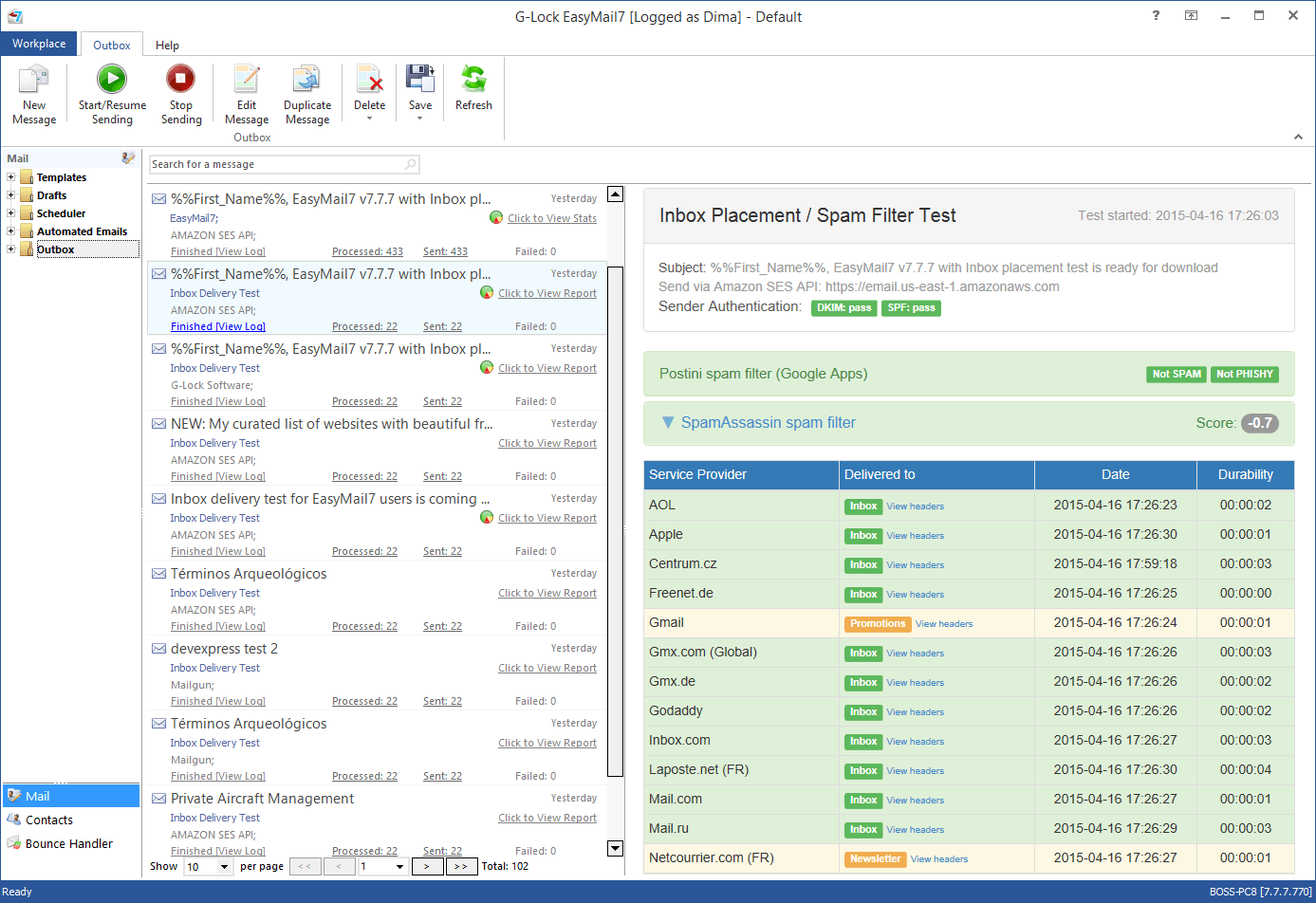Open the Help tab

pyautogui.click(x=167, y=45)
